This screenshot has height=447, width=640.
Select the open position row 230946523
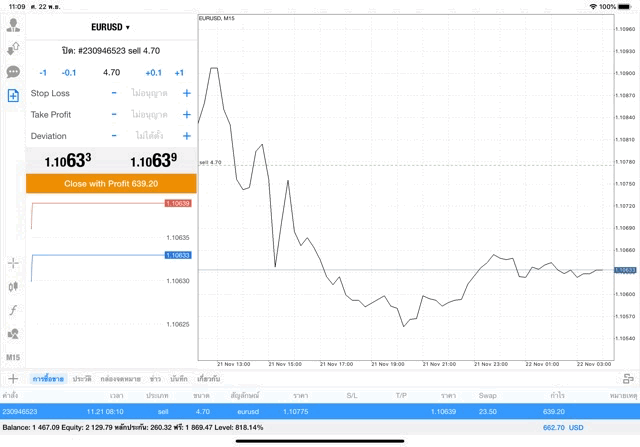(320, 411)
